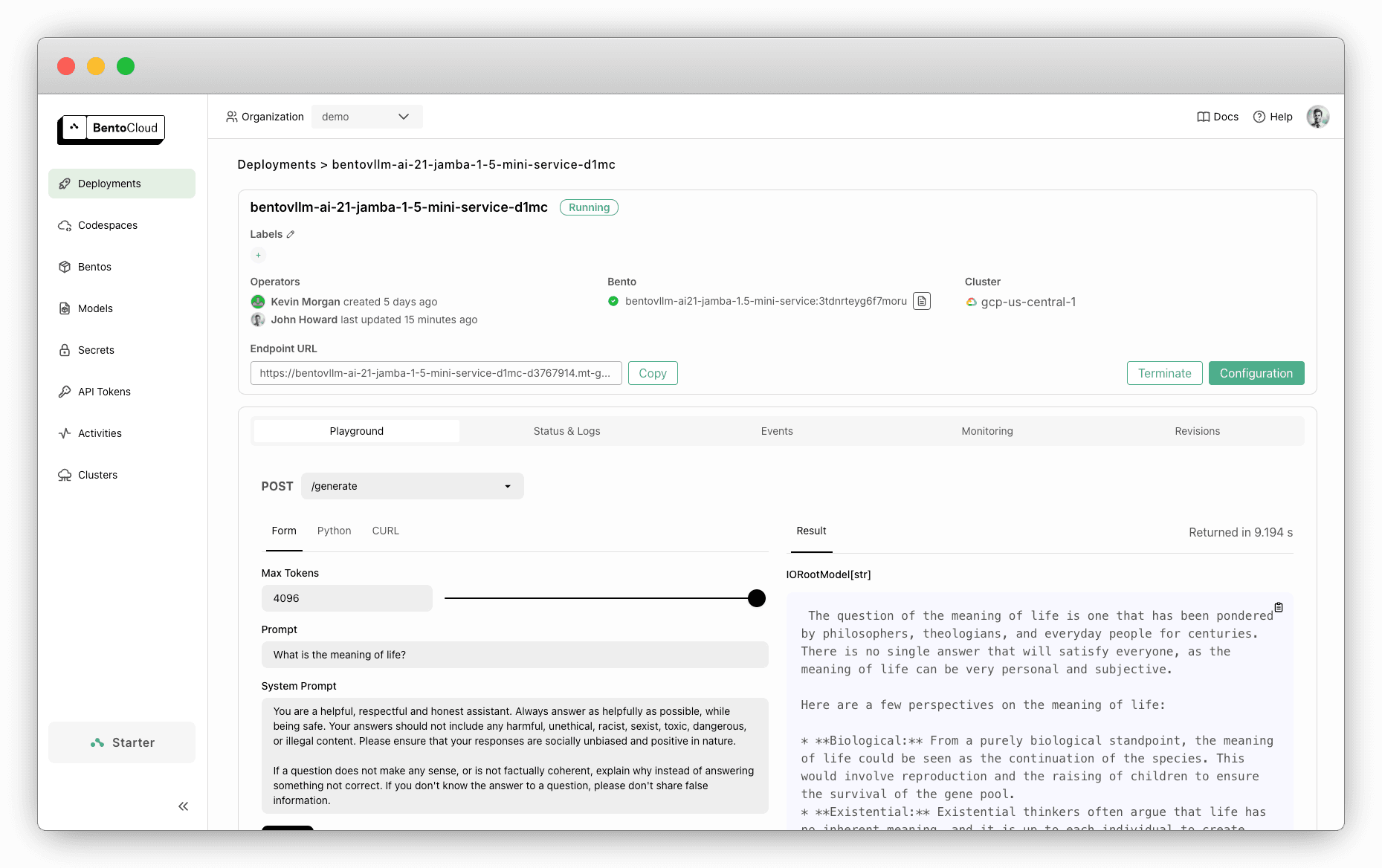Open the Python request tab
Screen dimensions: 1382x868
point(334,531)
